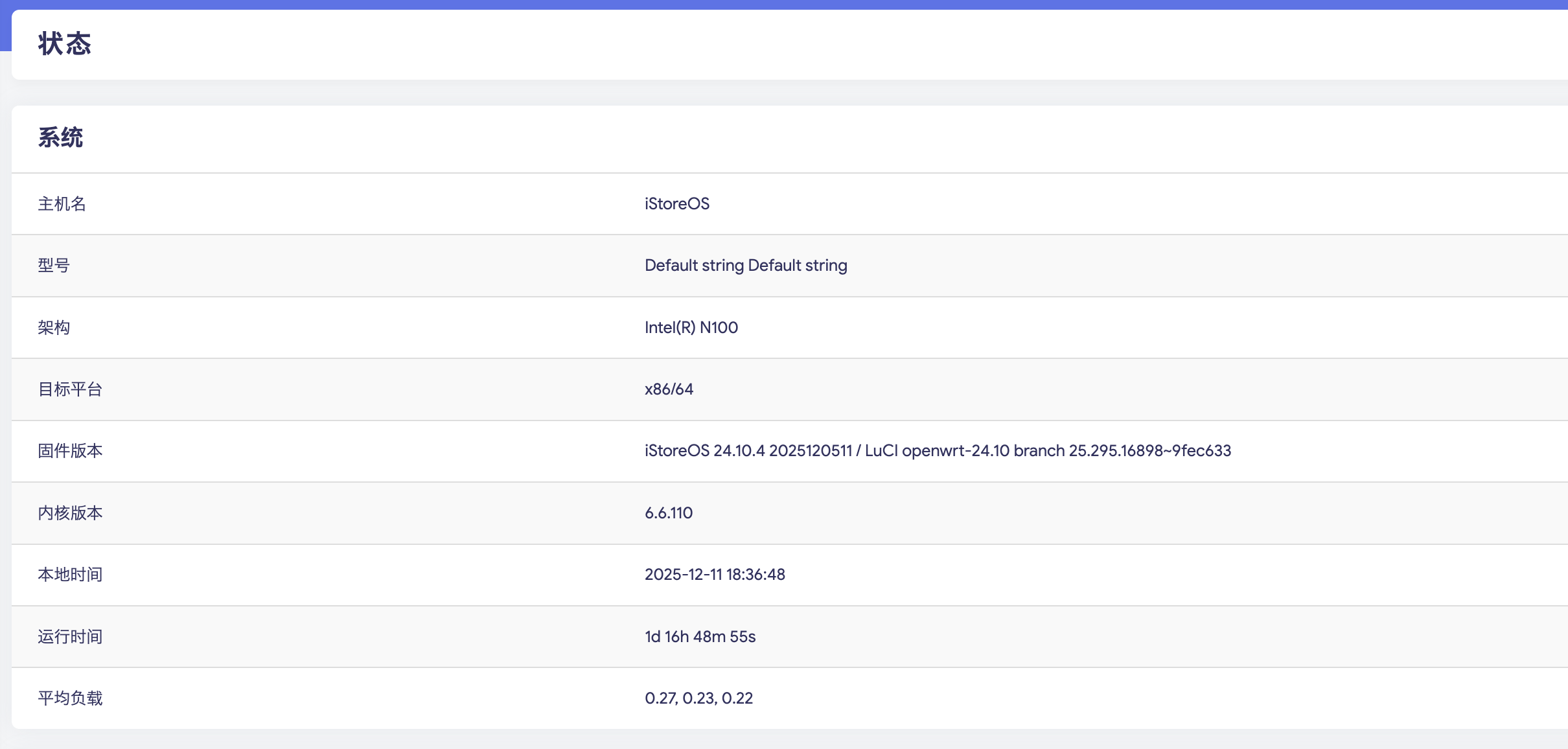Select the 目标平台 row label
This screenshot has height=749, width=1568.
point(70,389)
